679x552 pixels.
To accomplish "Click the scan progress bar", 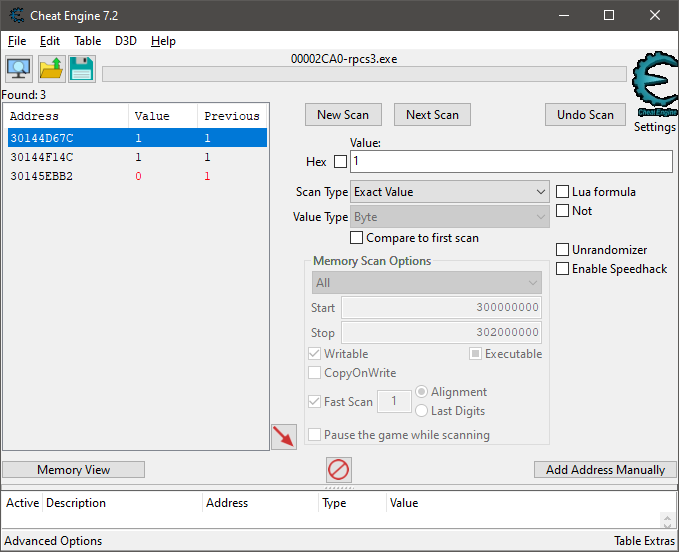I will pyautogui.click(x=364, y=74).
